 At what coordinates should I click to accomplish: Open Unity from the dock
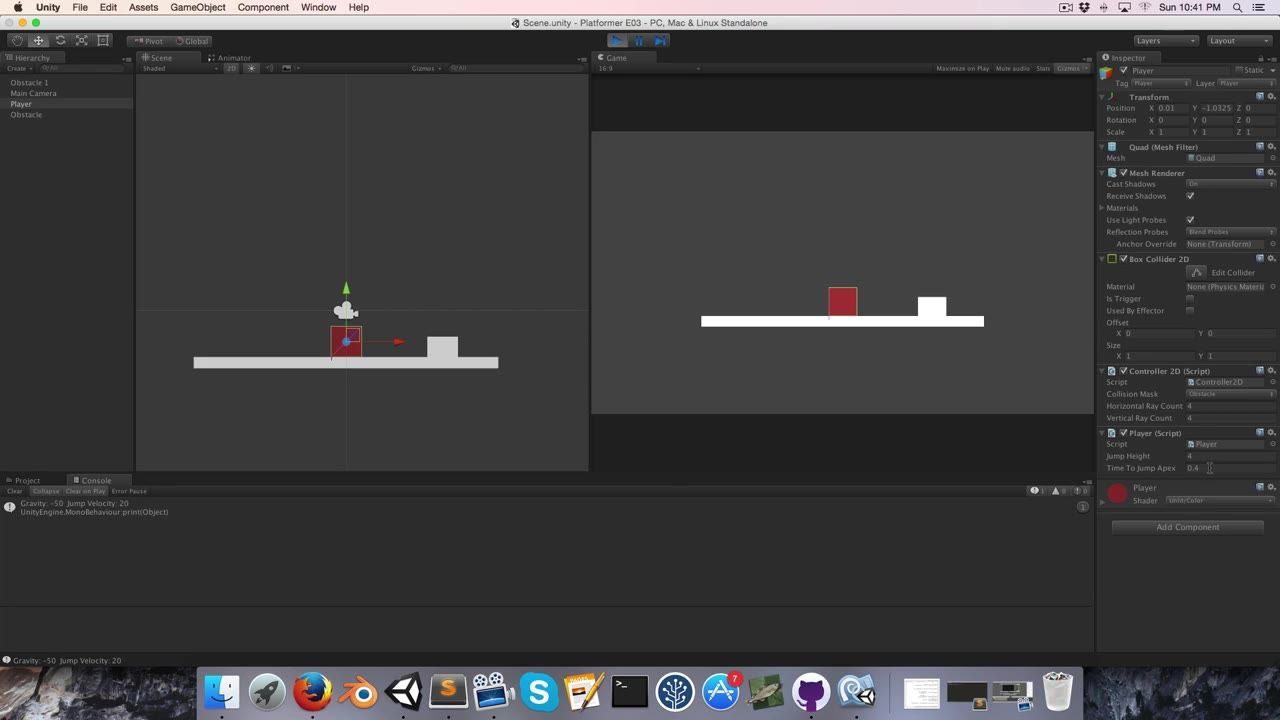coord(404,692)
